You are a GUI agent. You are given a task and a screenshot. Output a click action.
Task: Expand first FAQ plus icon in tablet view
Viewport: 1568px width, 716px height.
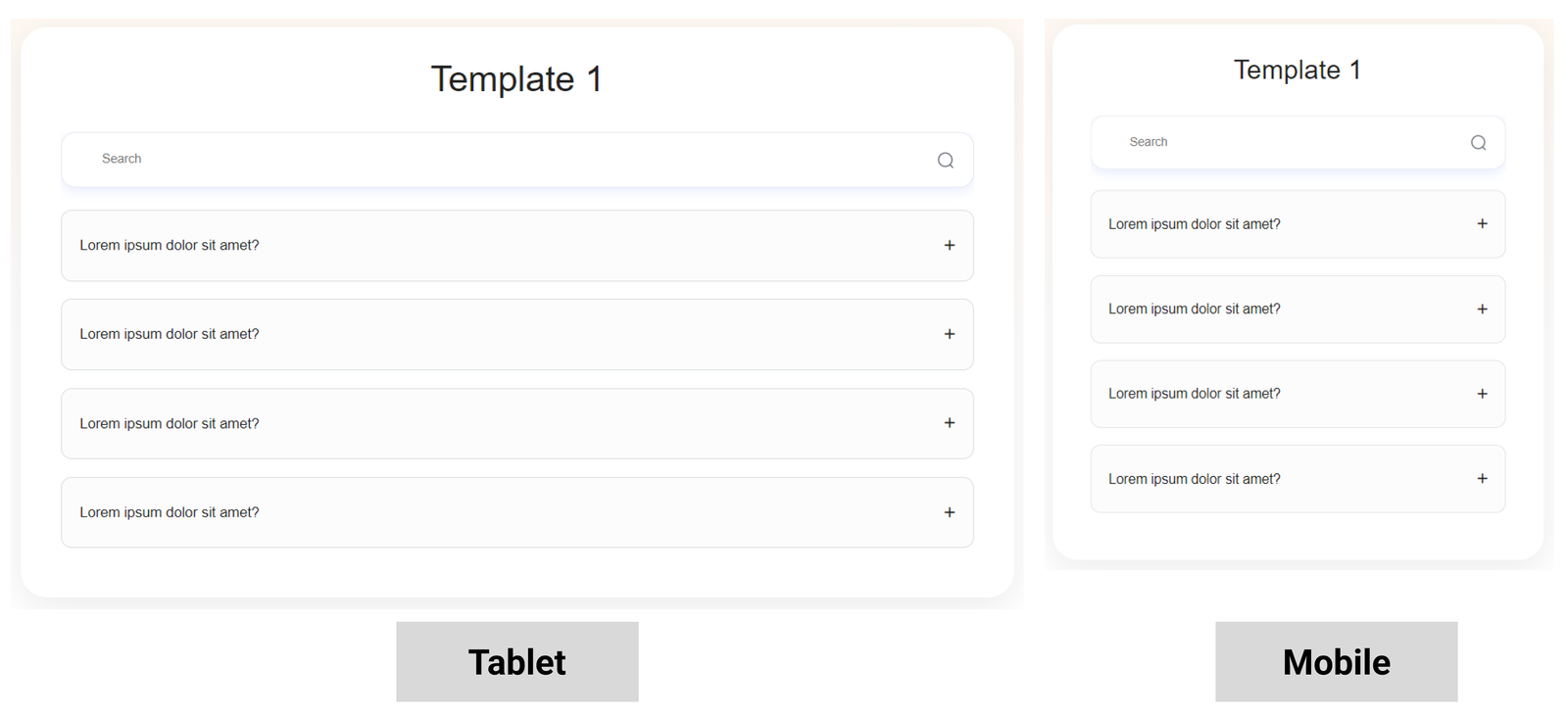[949, 246]
